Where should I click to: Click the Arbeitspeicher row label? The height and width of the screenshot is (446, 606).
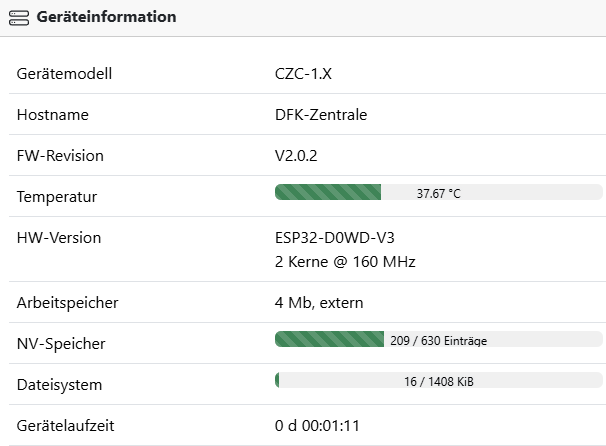pyautogui.click(x=67, y=303)
